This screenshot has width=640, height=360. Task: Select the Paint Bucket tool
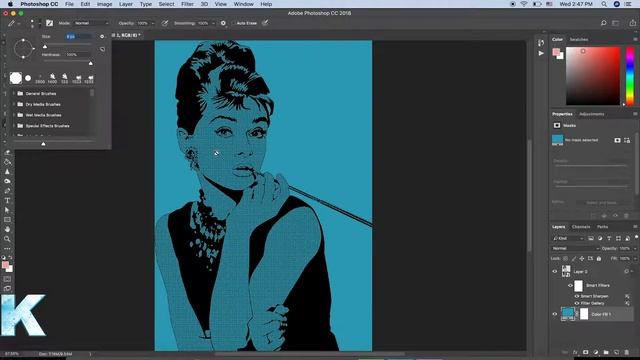point(7,162)
